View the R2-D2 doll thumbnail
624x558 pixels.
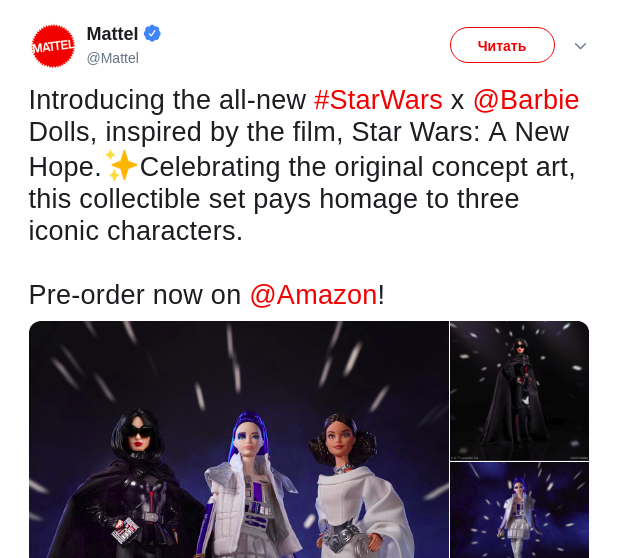(x=519, y=510)
